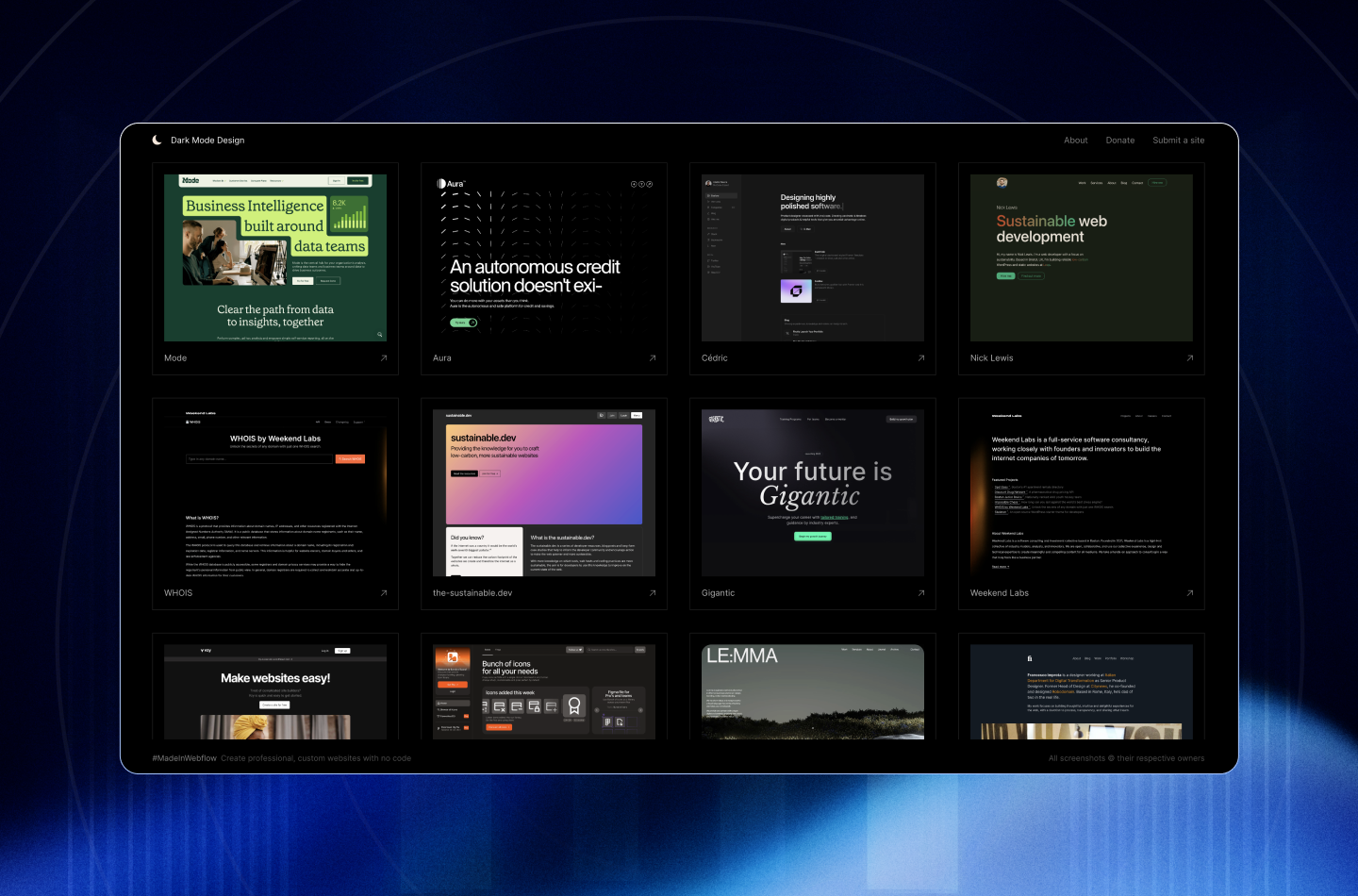Click the magnifier icon inside the Mode screenshot

(377, 335)
